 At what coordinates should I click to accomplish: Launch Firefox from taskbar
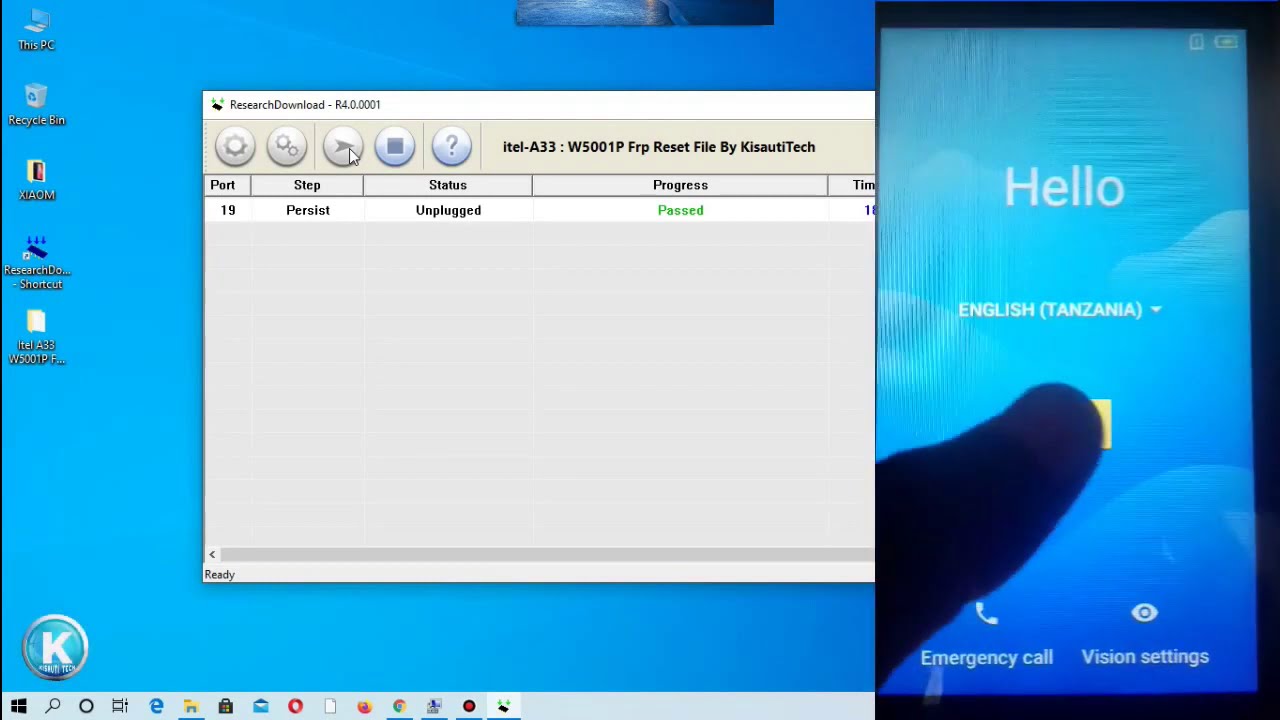click(364, 706)
